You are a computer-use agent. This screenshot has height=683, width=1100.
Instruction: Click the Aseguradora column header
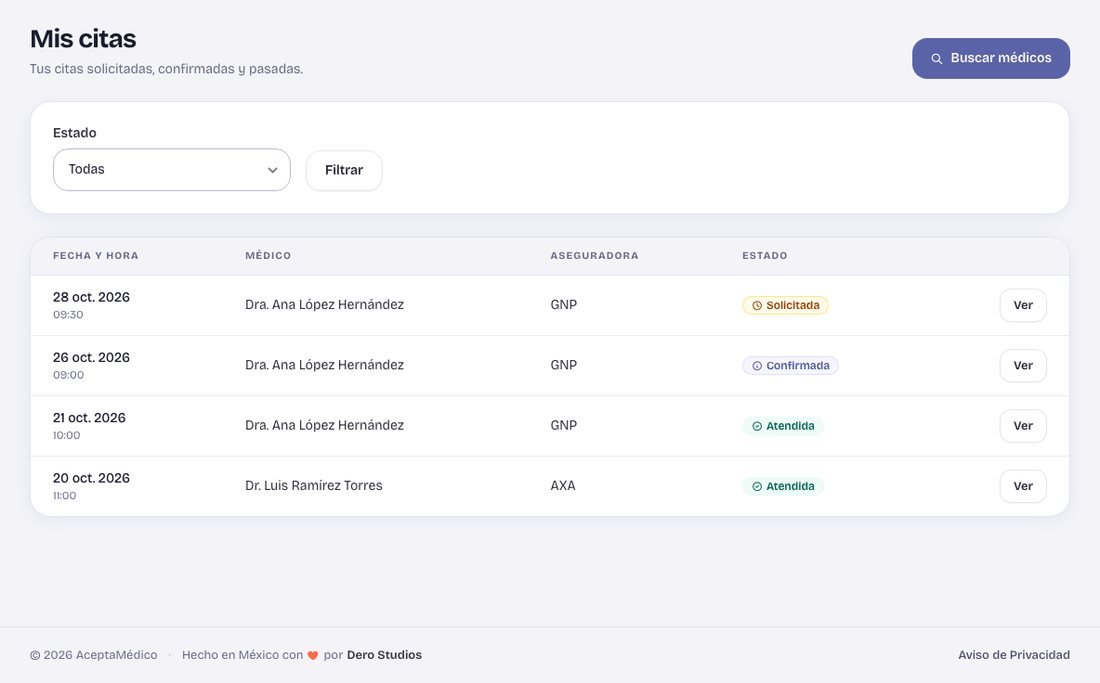(x=594, y=256)
